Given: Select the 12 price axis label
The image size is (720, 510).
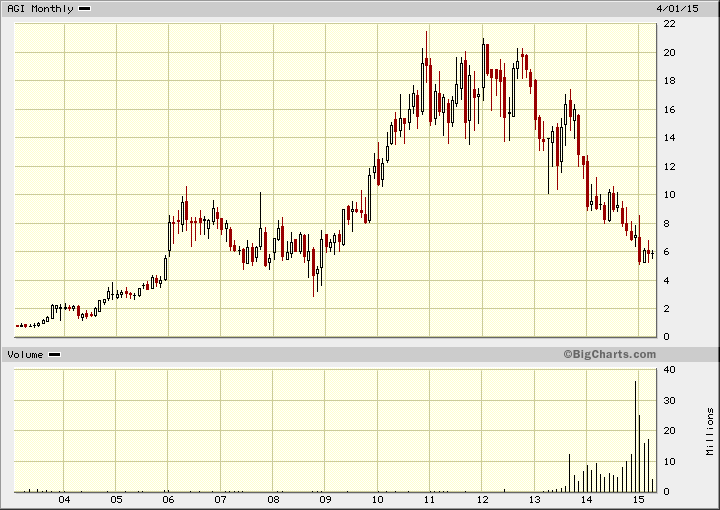Looking at the screenshot, I should click(669, 166).
